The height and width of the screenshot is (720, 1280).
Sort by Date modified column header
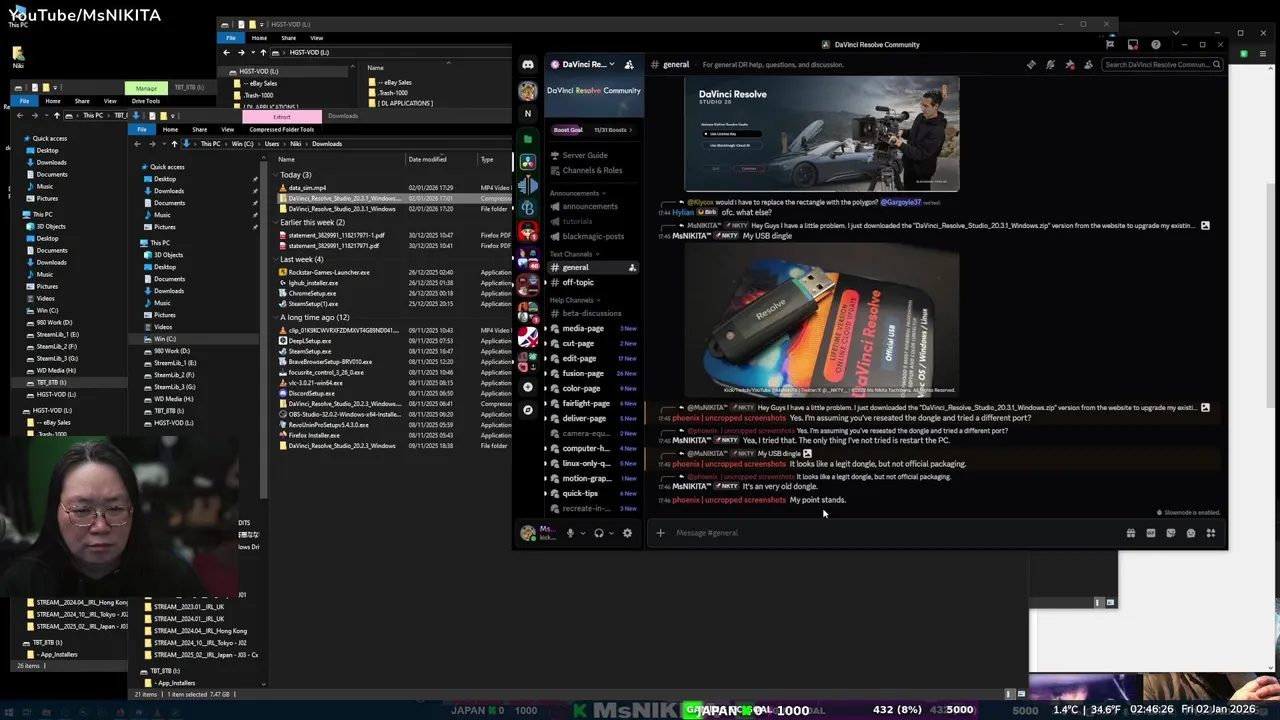427,159
